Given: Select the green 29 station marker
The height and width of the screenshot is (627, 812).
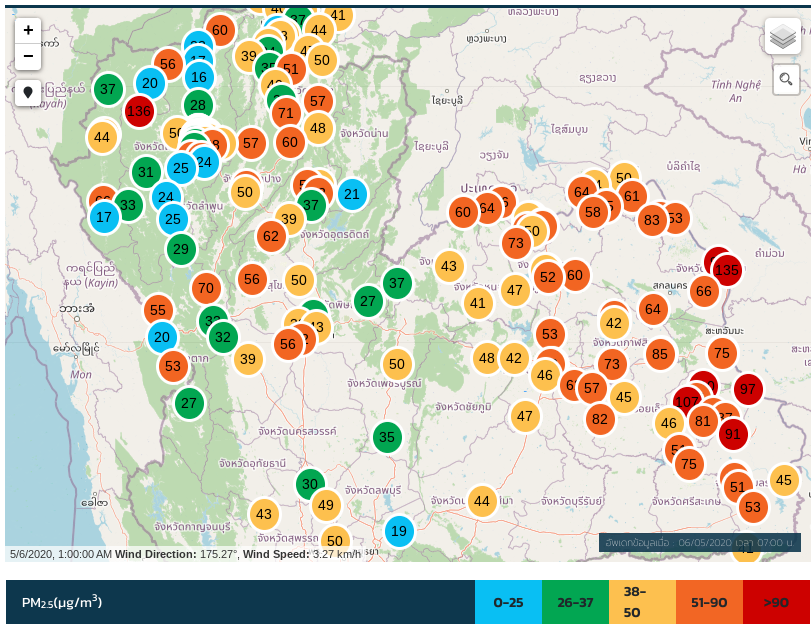Looking at the screenshot, I should (180, 249).
